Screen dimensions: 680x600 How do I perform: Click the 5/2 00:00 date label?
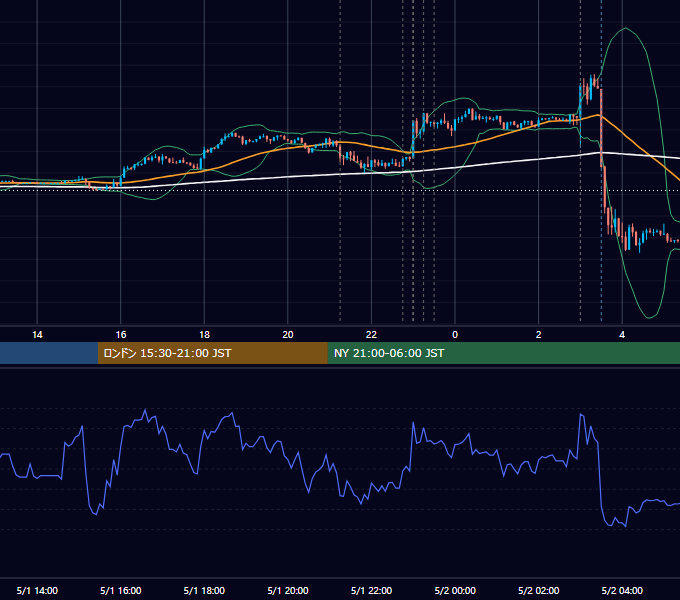tap(455, 590)
